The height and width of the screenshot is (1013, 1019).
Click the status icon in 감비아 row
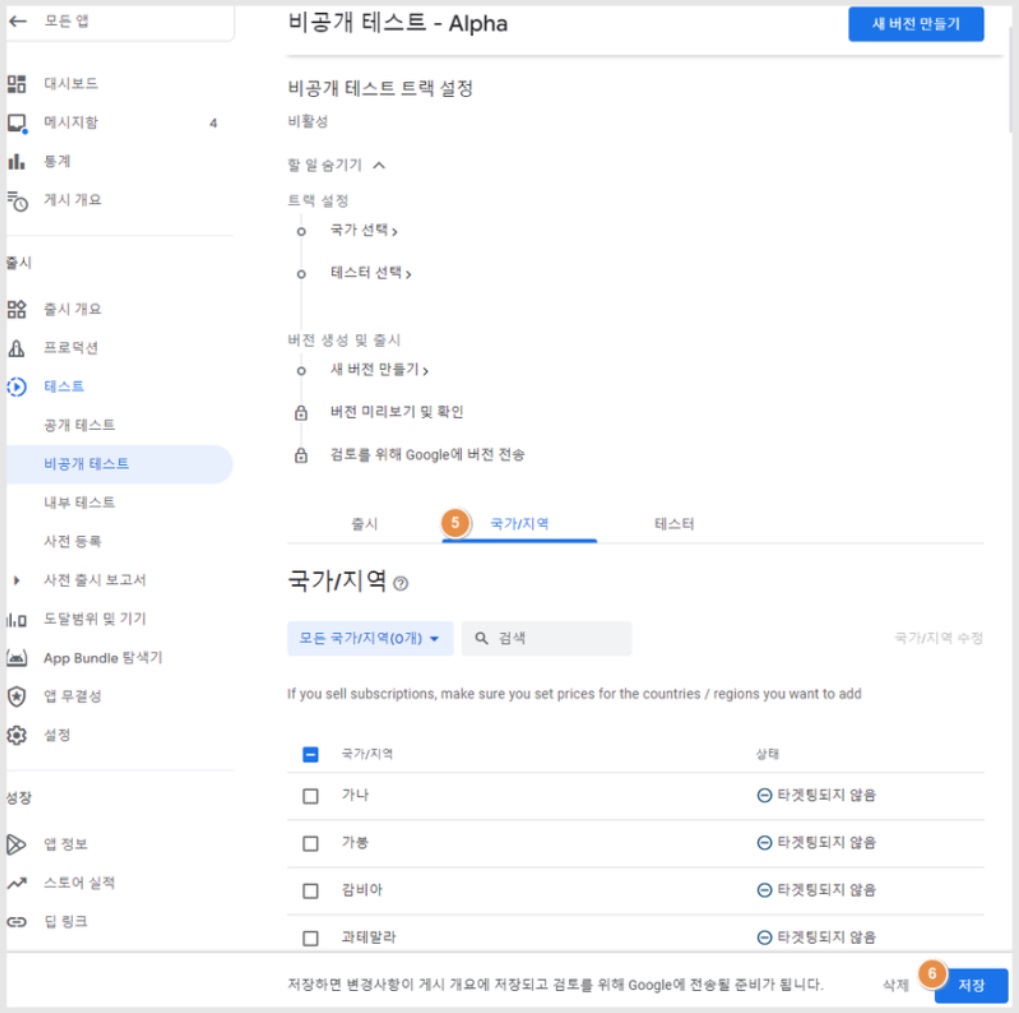(x=764, y=890)
